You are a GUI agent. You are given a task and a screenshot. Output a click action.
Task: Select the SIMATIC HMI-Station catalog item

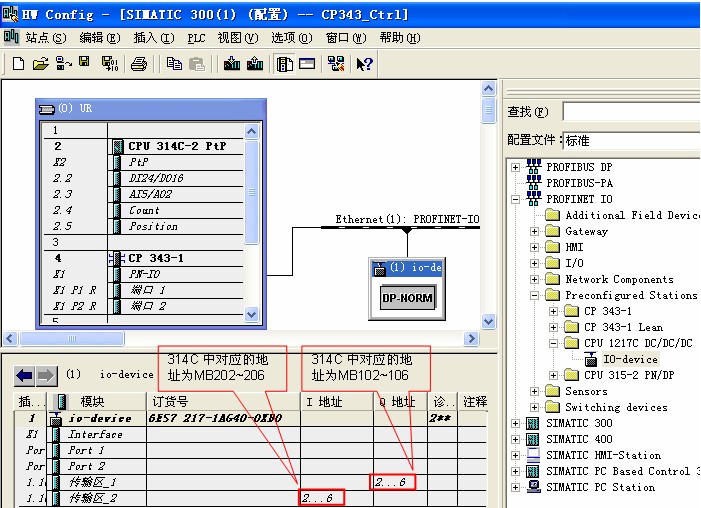[x=603, y=455]
